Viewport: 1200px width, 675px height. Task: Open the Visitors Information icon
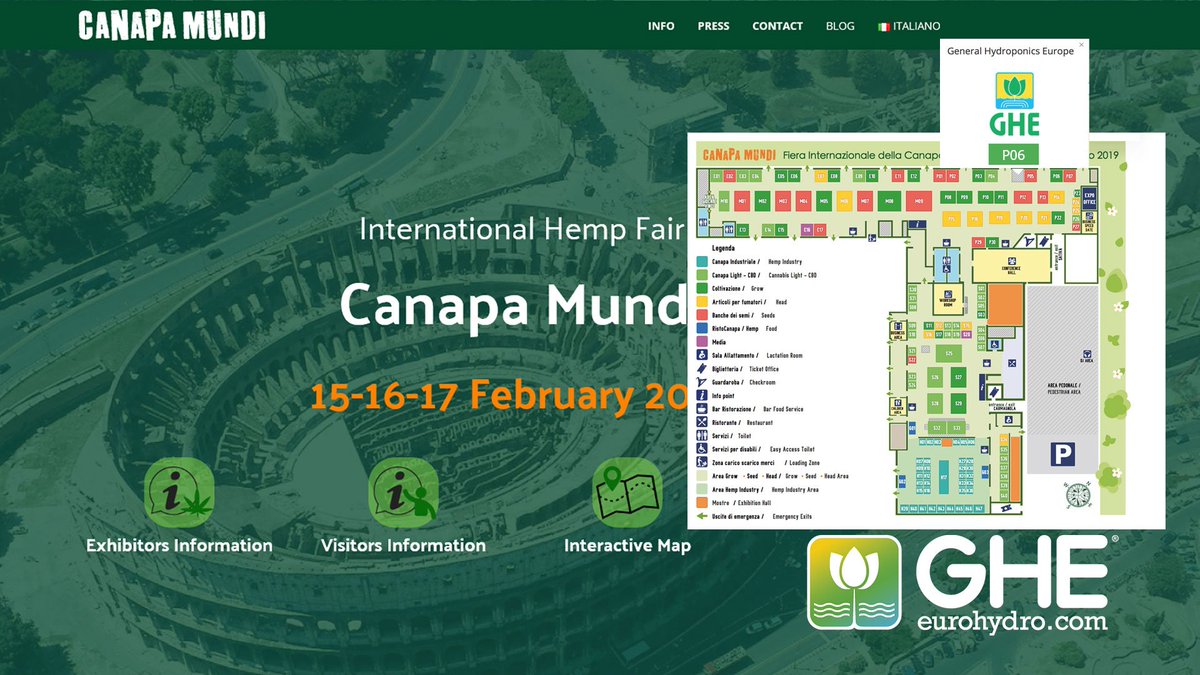click(x=403, y=492)
